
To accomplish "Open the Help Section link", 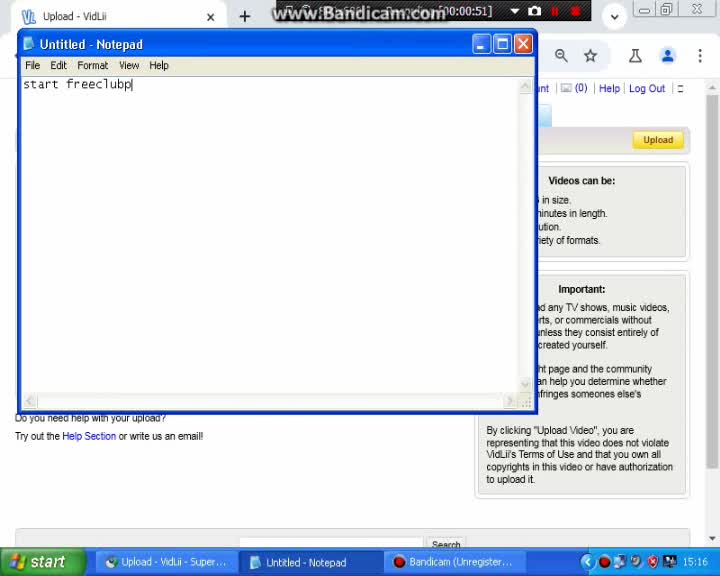I will 89,436.
